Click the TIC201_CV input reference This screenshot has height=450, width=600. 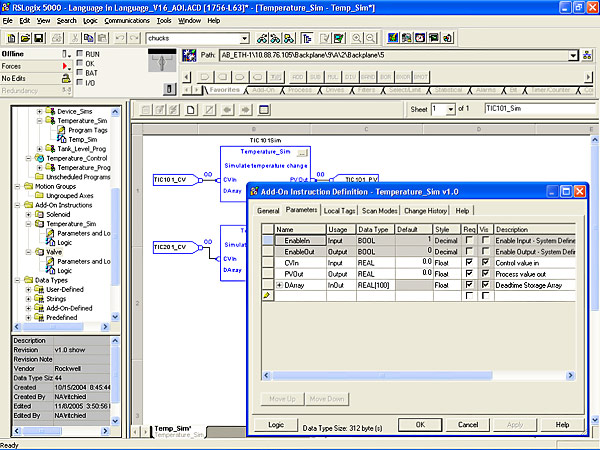176,247
